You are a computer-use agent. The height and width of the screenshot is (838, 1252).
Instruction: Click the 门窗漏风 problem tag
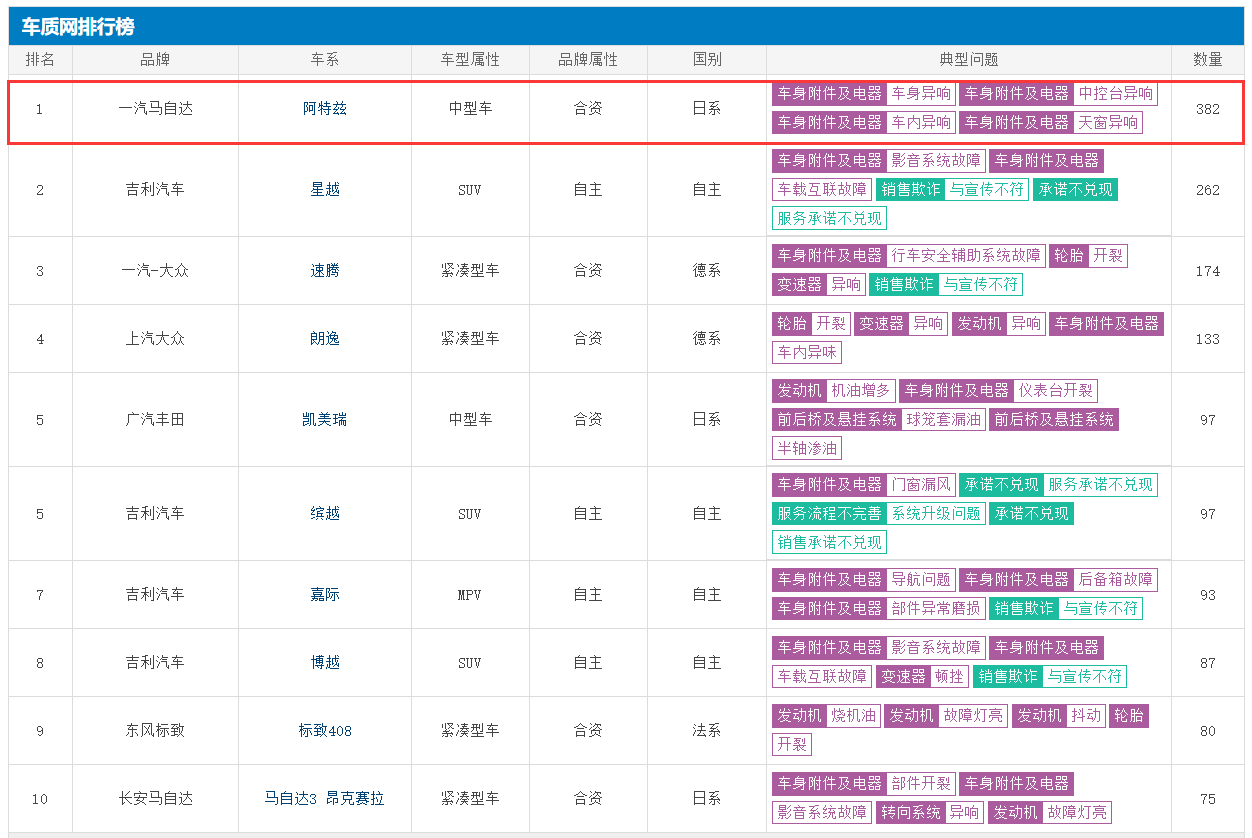pos(921,485)
